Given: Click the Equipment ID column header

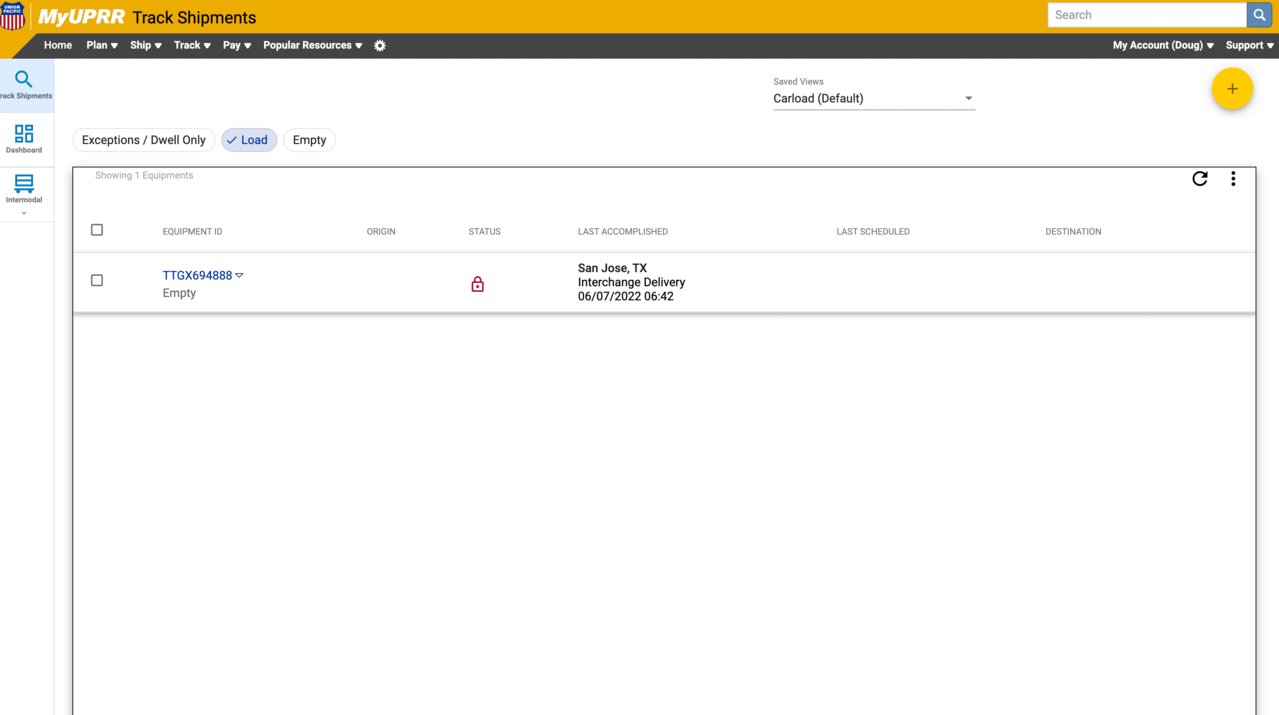Looking at the screenshot, I should [x=193, y=232].
